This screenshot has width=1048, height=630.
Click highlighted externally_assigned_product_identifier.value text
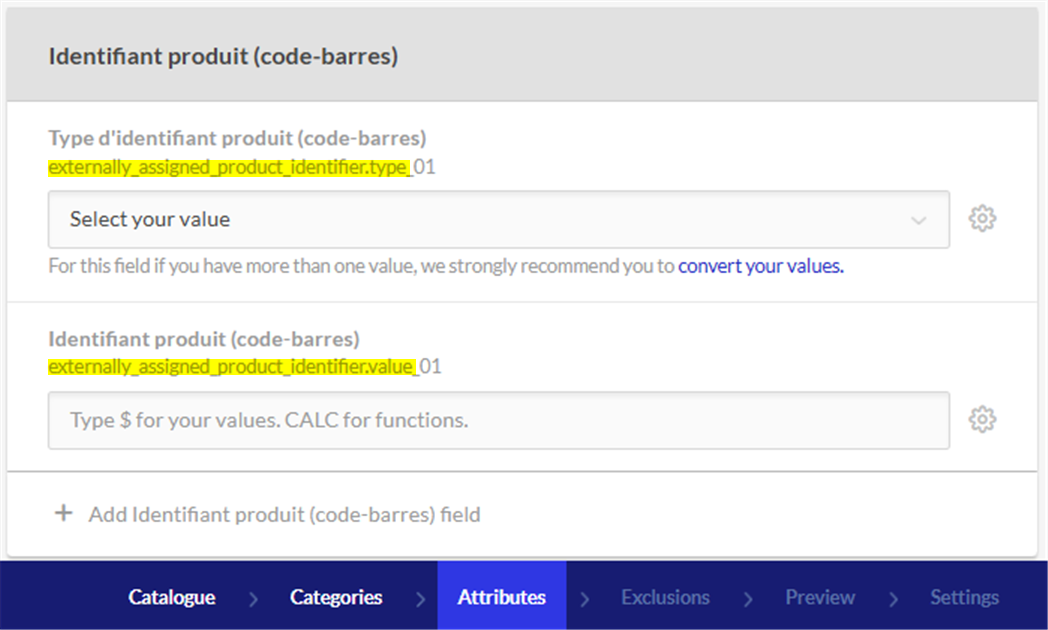pos(231,367)
